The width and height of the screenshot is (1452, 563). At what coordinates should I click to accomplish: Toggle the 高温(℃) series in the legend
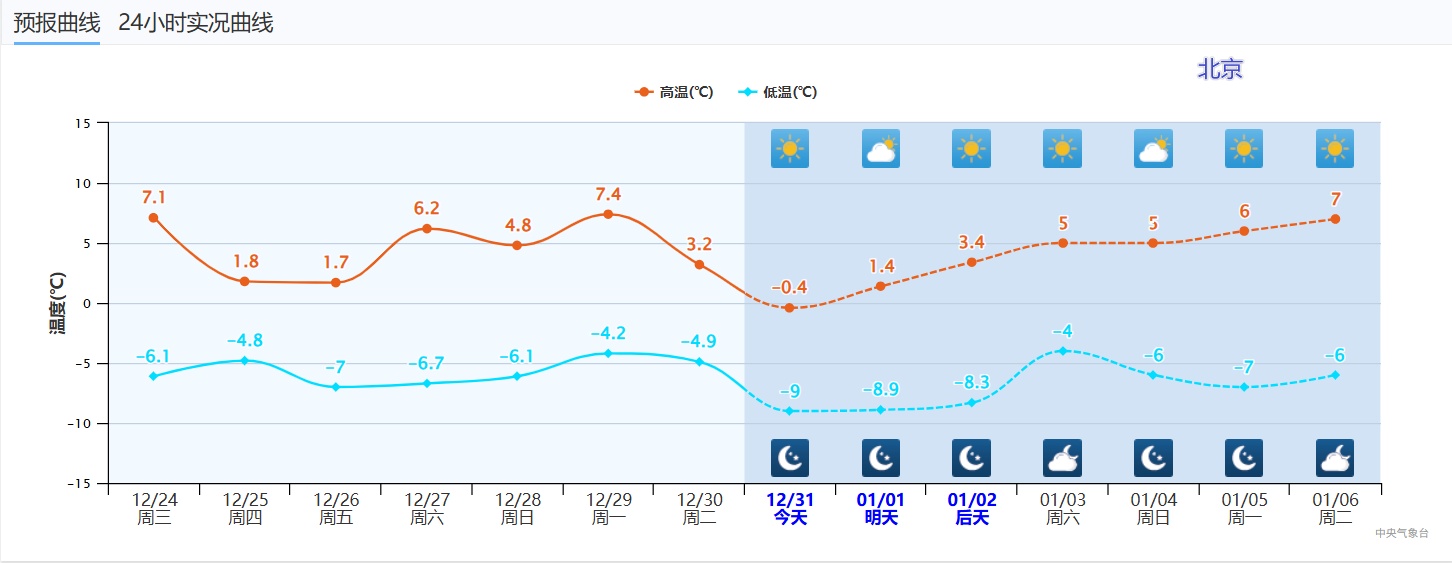674,92
